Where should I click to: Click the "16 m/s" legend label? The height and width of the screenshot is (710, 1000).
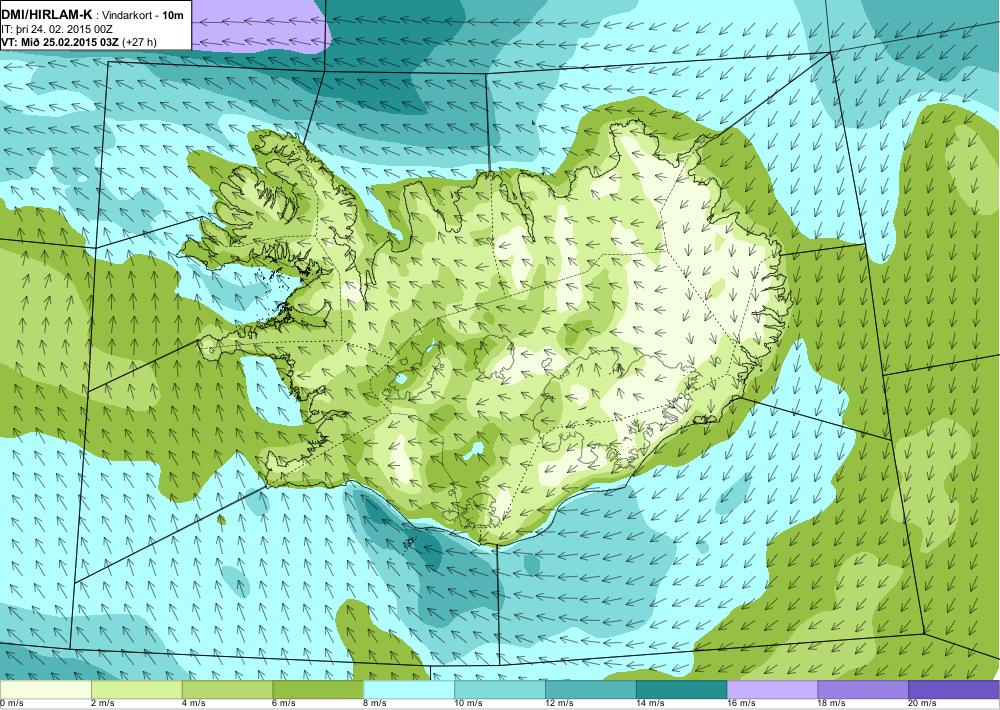coord(742,704)
